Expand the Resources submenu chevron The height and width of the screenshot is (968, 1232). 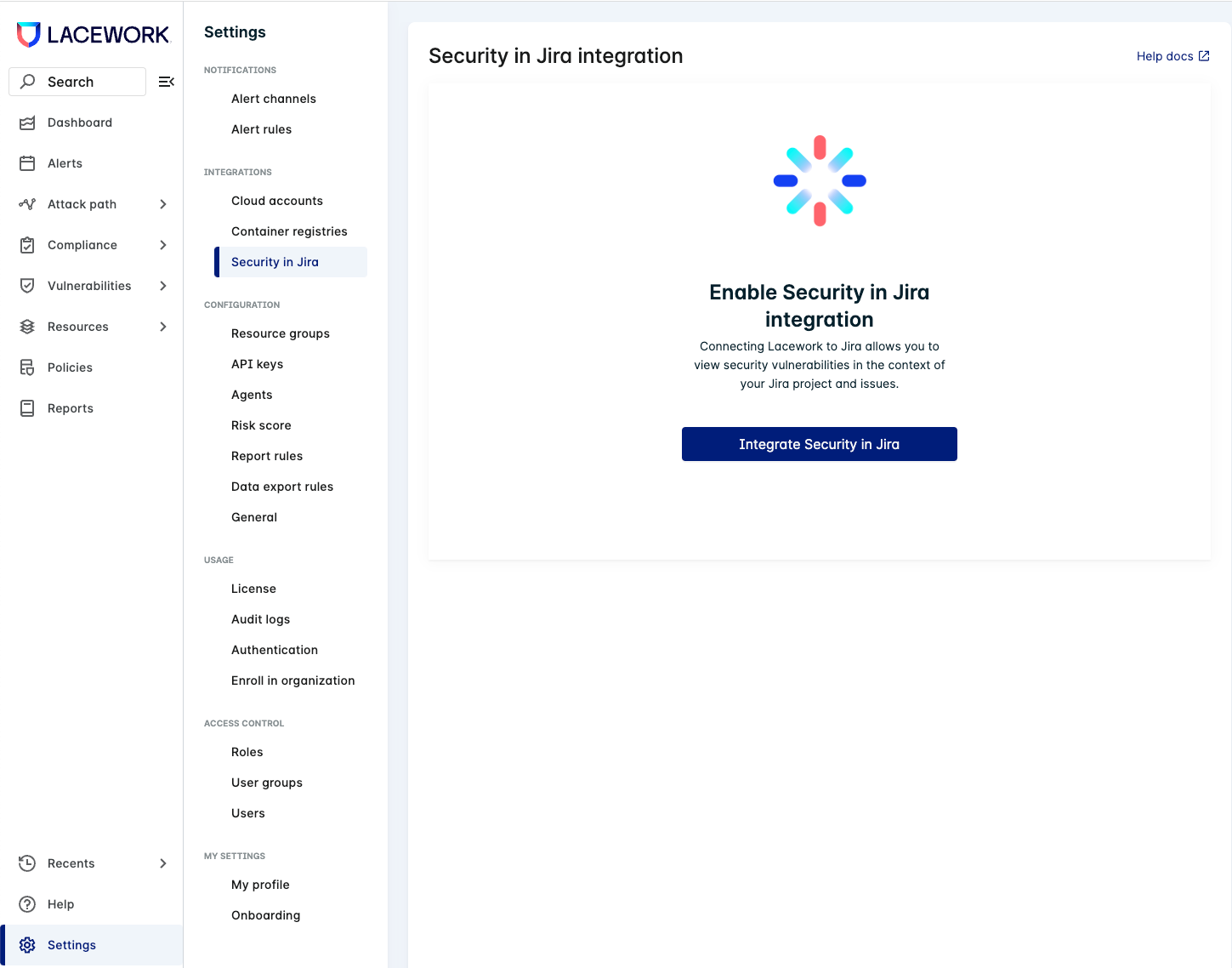point(163,327)
